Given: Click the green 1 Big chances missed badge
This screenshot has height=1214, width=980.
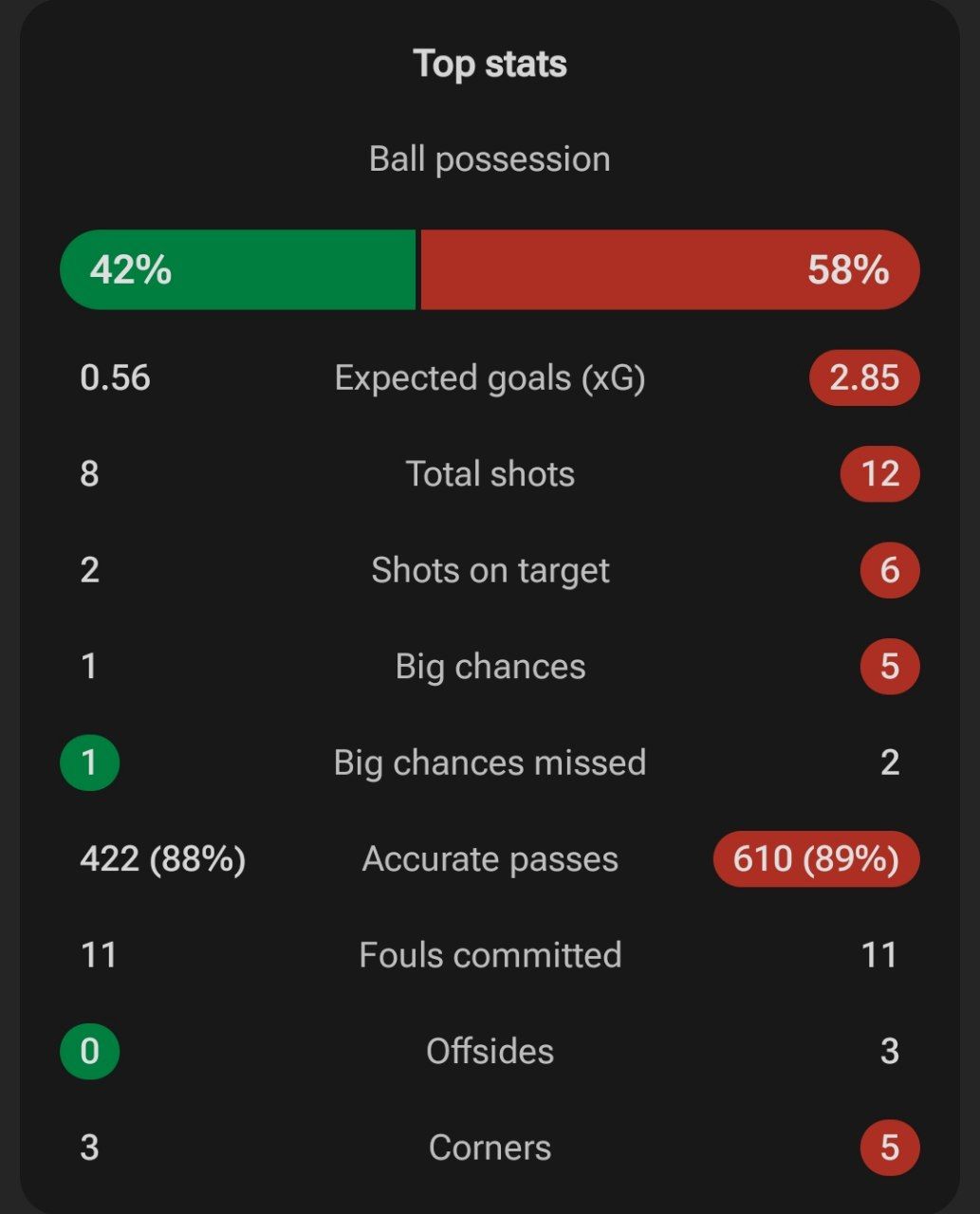Looking at the screenshot, I should coord(89,763).
